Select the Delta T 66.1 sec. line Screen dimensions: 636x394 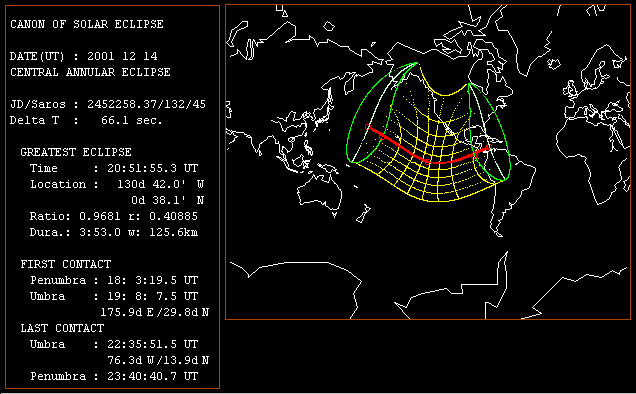pyautogui.click(x=86, y=121)
